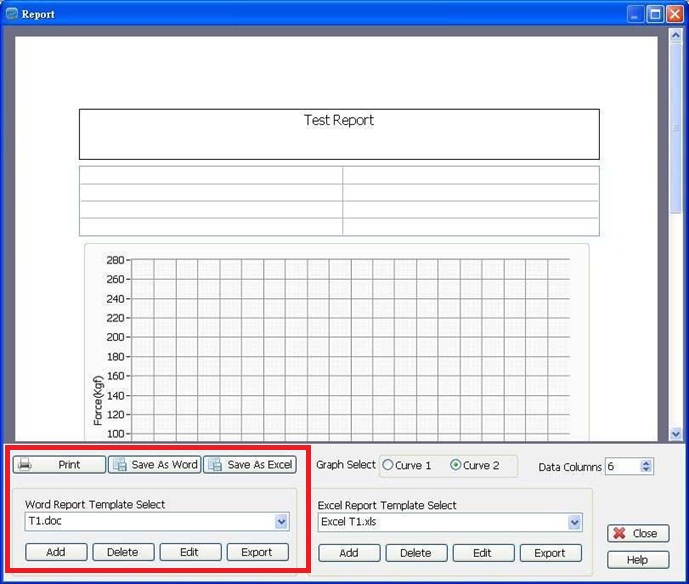Export the Excel report template
This screenshot has height=584, width=689.
tap(551, 553)
